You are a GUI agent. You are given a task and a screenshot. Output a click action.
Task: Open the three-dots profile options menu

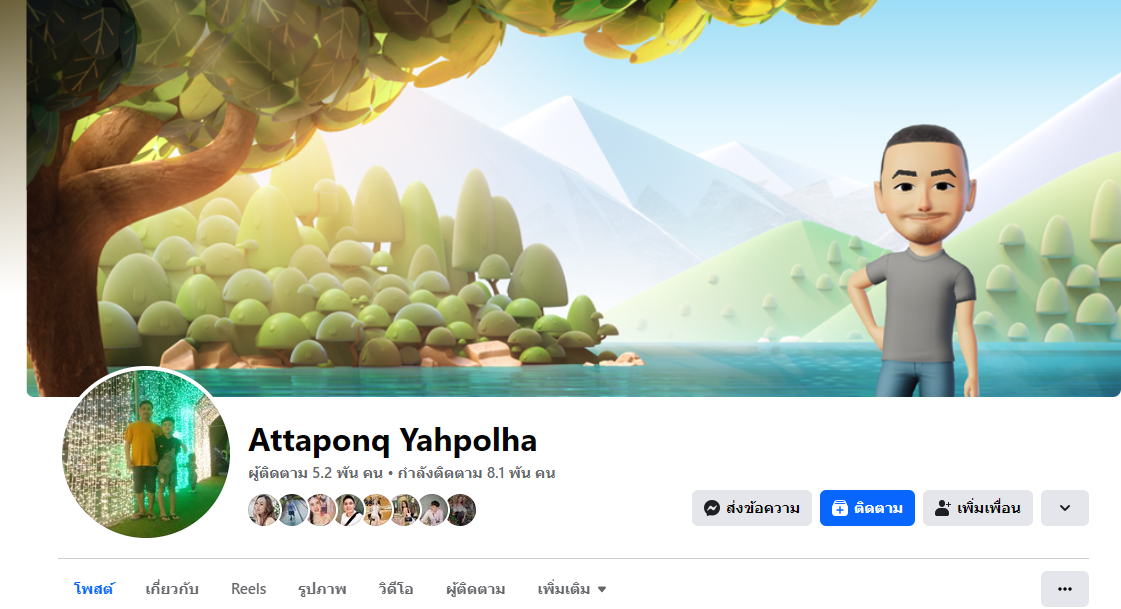(1065, 589)
